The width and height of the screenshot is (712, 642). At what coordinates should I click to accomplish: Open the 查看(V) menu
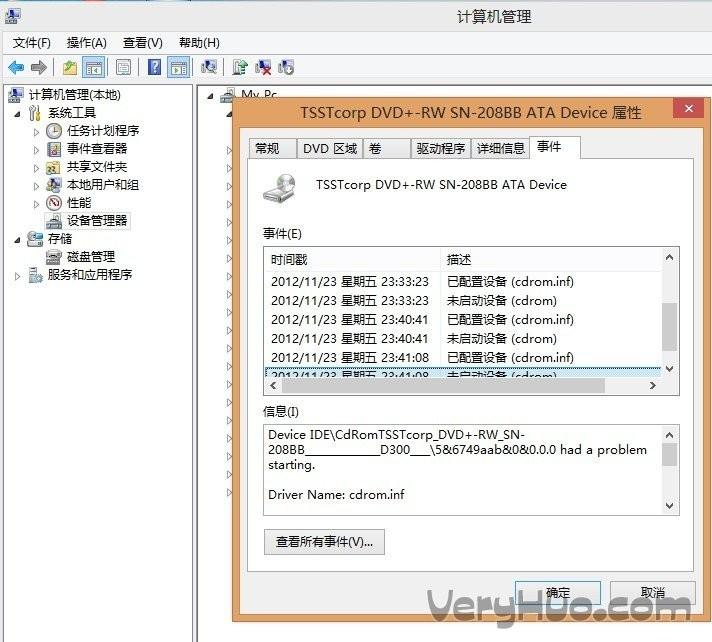click(x=143, y=43)
